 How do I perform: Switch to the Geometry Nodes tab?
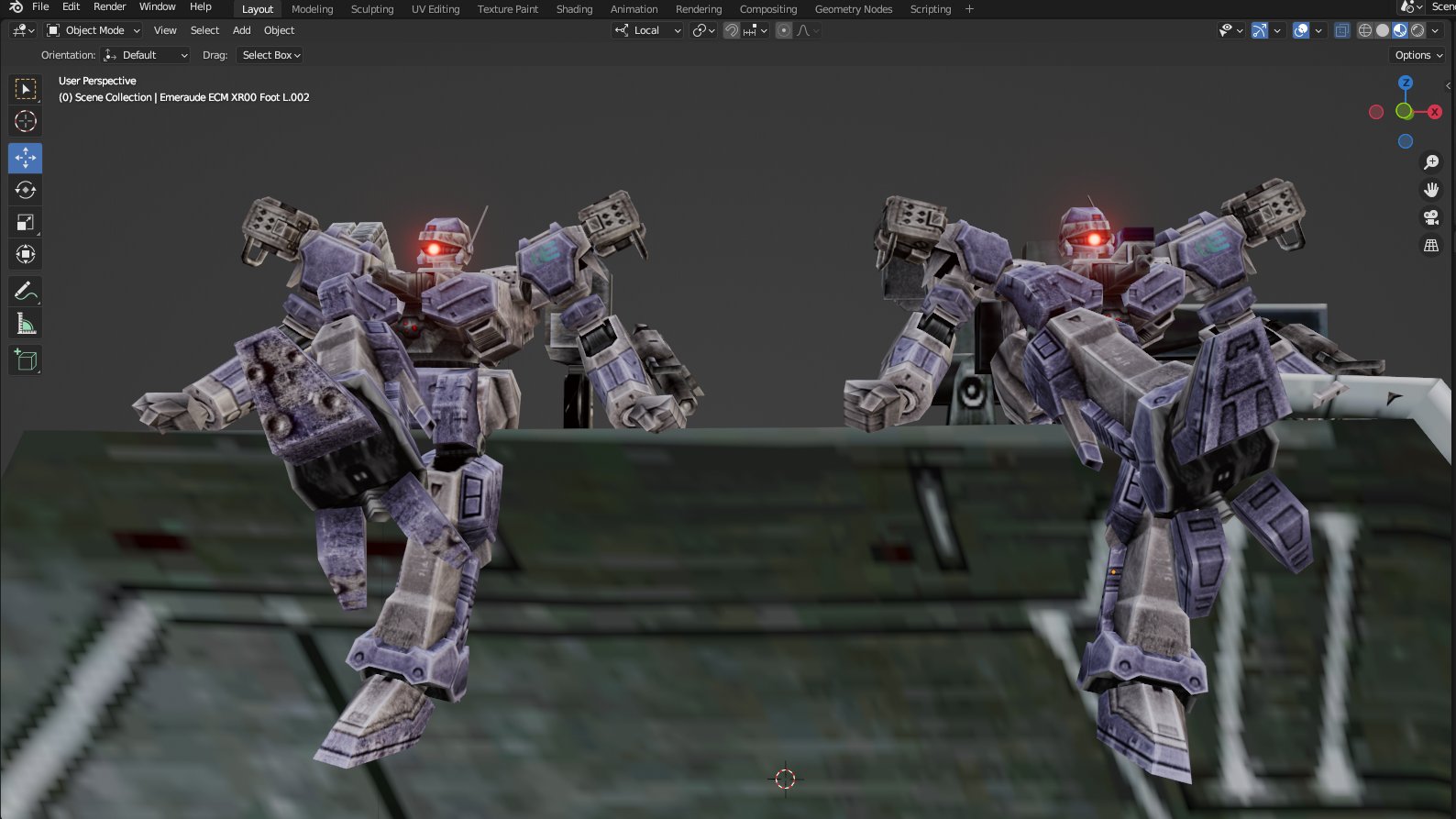(854, 9)
